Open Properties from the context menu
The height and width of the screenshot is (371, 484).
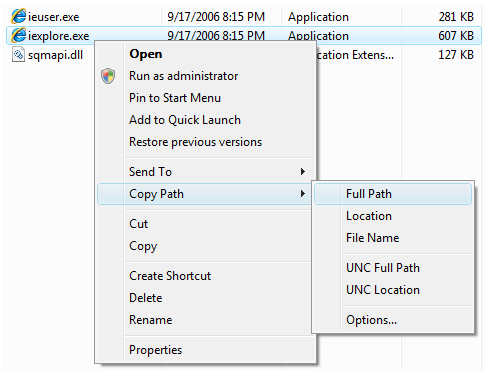pos(156,350)
